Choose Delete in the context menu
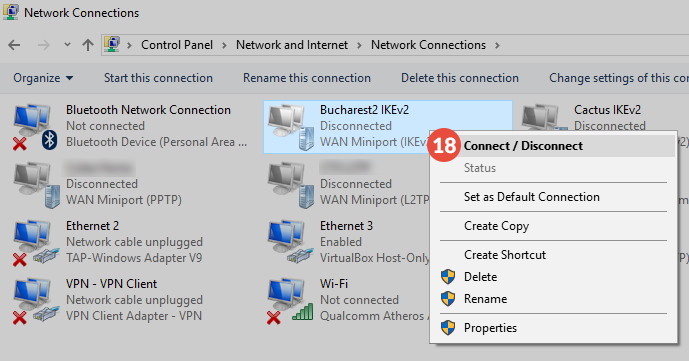Image resolution: width=689 pixels, height=361 pixels. 554,277
